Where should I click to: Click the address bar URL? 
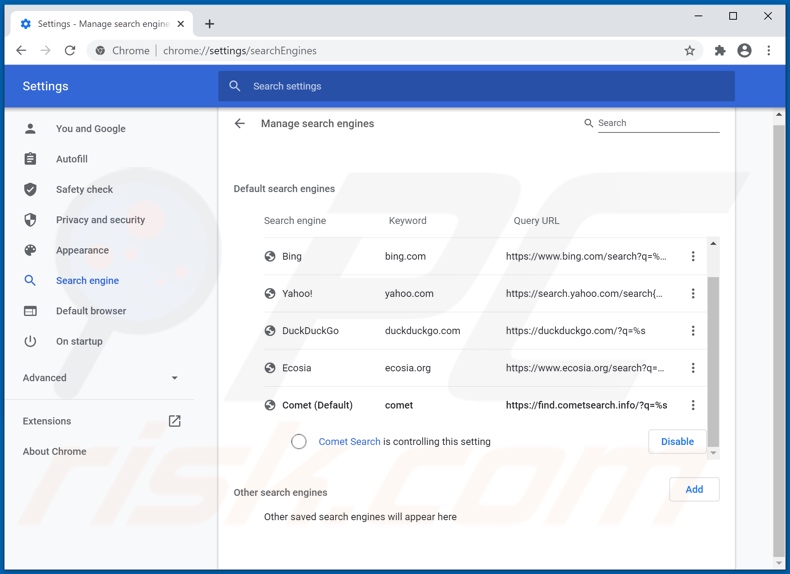pyautogui.click(x=240, y=50)
